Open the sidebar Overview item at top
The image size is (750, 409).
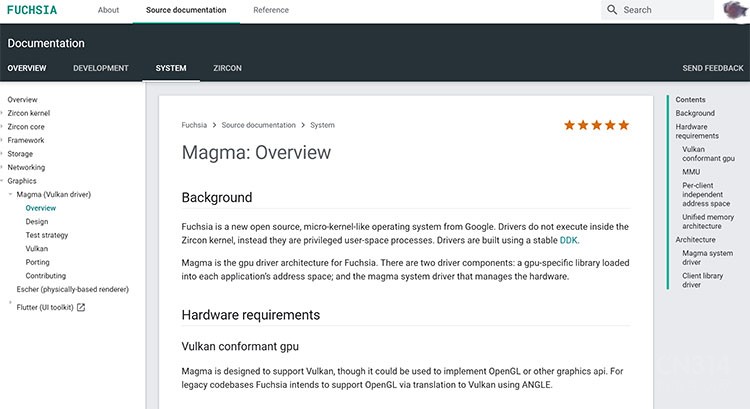tap(22, 99)
